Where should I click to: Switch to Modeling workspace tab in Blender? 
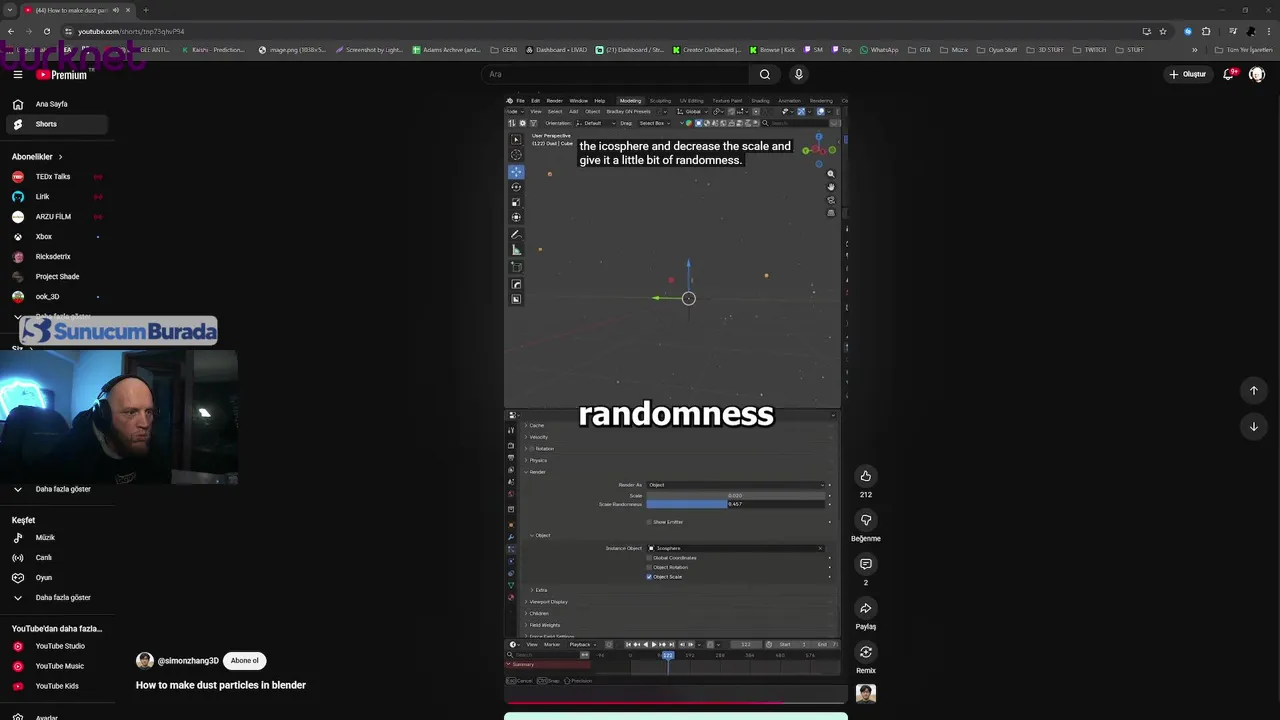click(x=630, y=101)
